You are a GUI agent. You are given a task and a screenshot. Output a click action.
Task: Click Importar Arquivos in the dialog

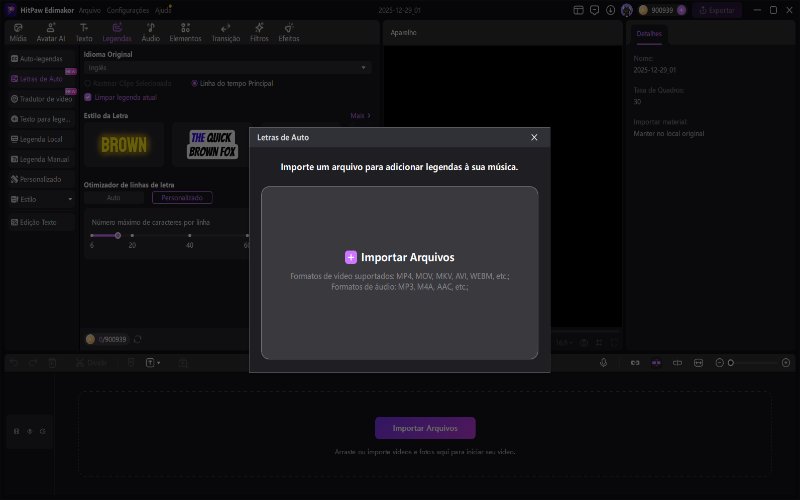pos(399,257)
